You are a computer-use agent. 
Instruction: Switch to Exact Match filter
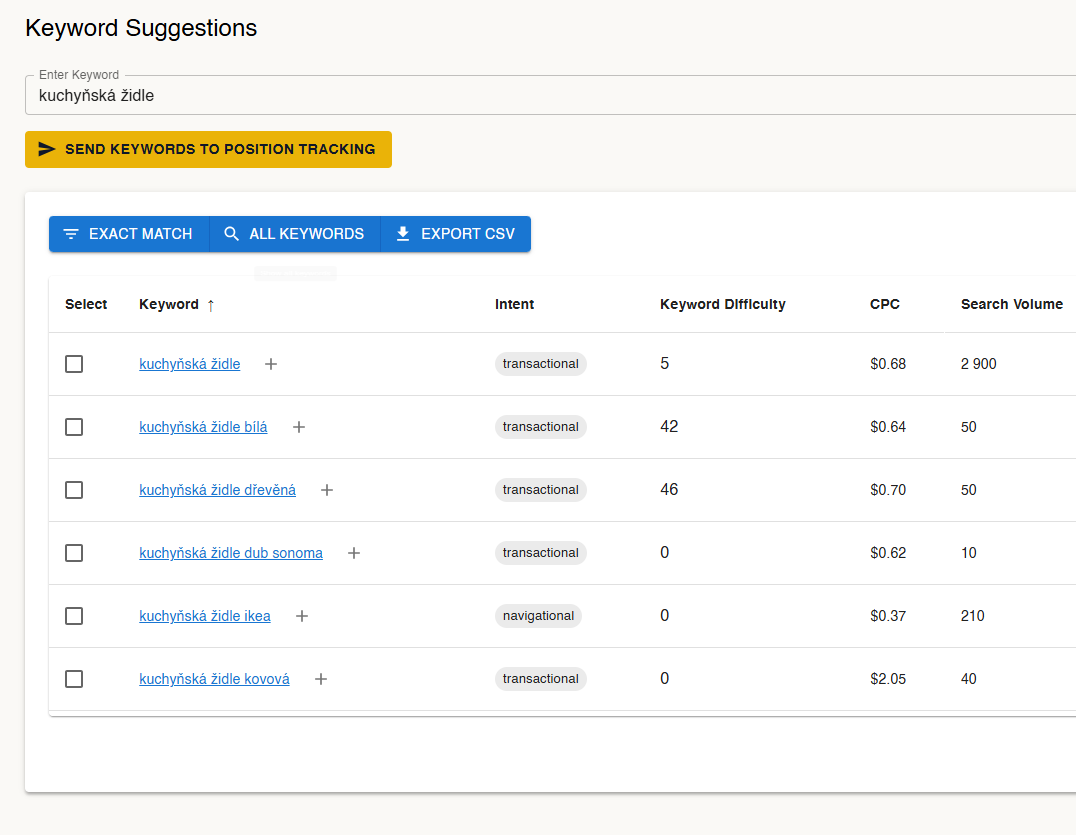[128, 234]
